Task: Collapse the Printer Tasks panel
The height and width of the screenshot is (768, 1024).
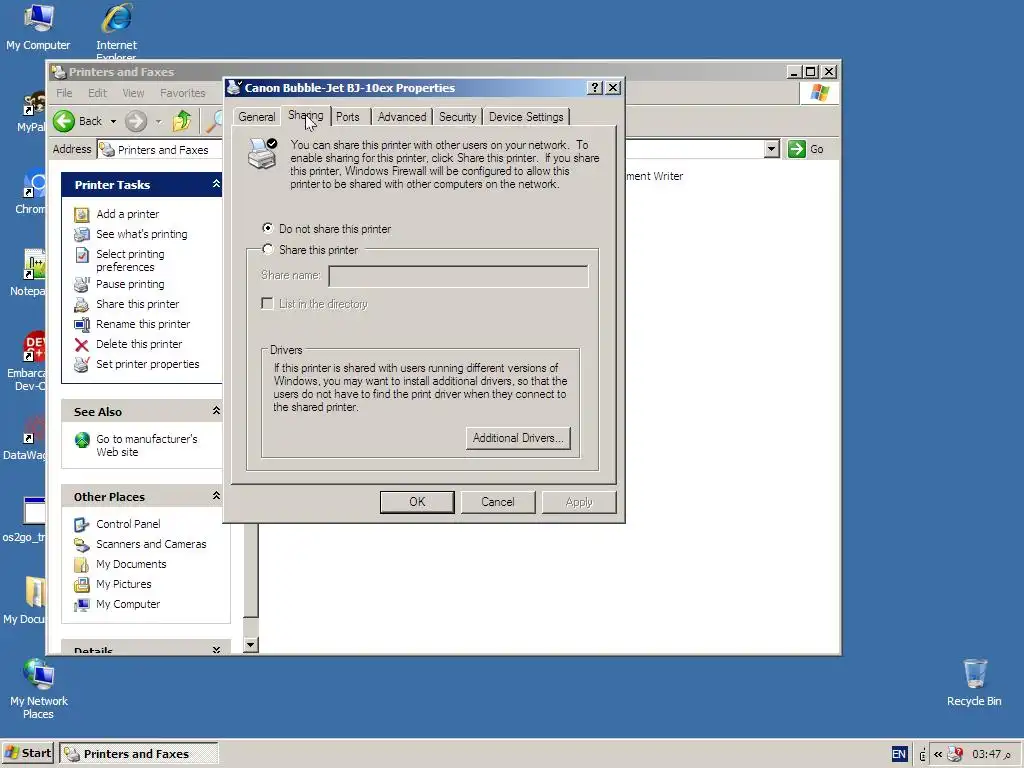Action: coord(216,185)
